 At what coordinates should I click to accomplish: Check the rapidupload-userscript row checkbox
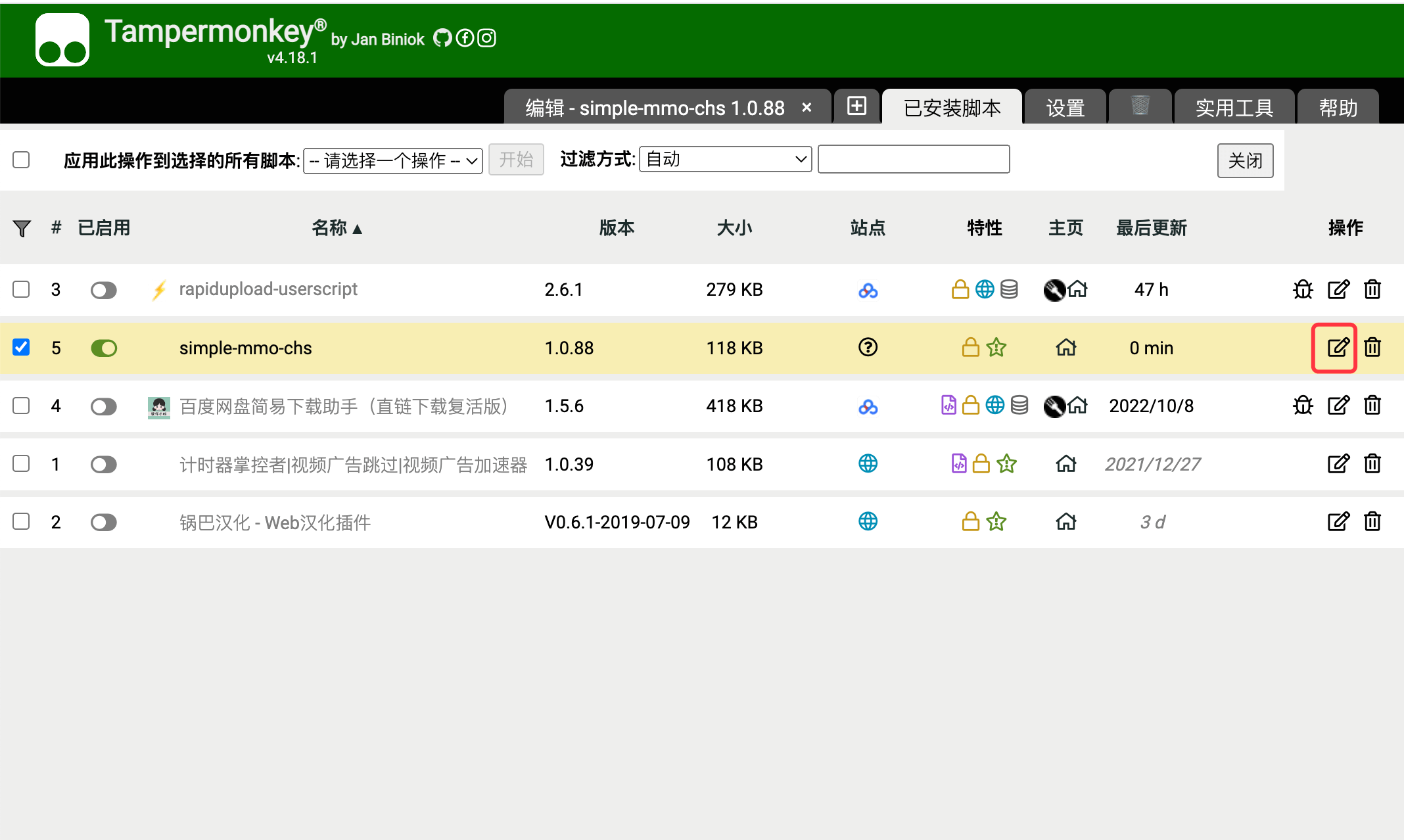pyautogui.click(x=21, y=289)
